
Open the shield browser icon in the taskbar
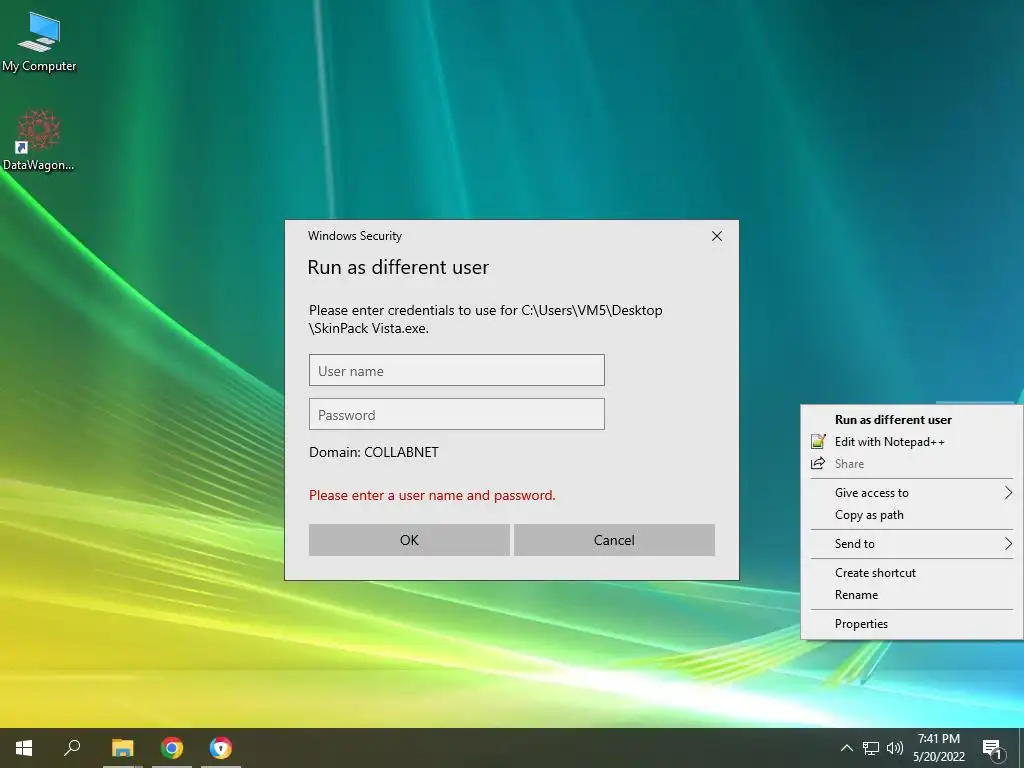221,748
